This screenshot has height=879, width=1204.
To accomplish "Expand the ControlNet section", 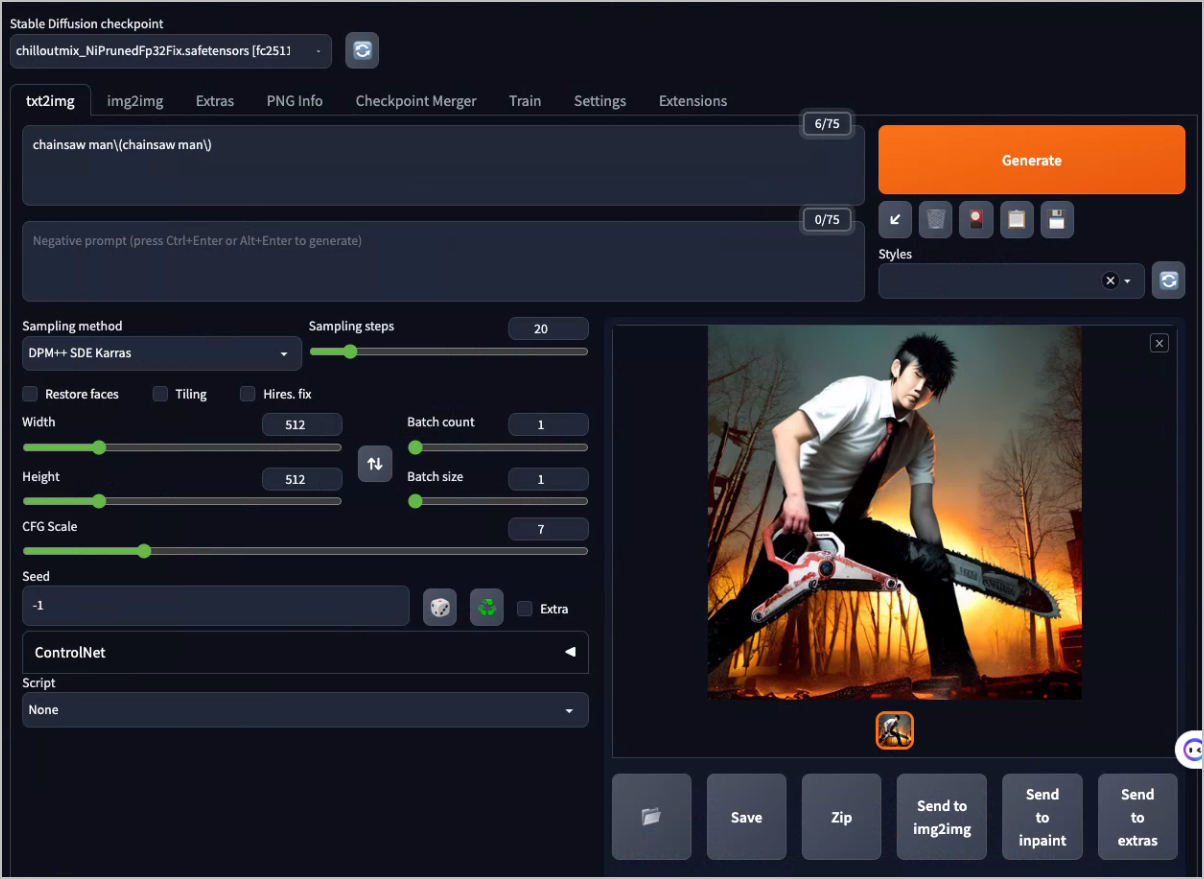I will click(305, 652).
